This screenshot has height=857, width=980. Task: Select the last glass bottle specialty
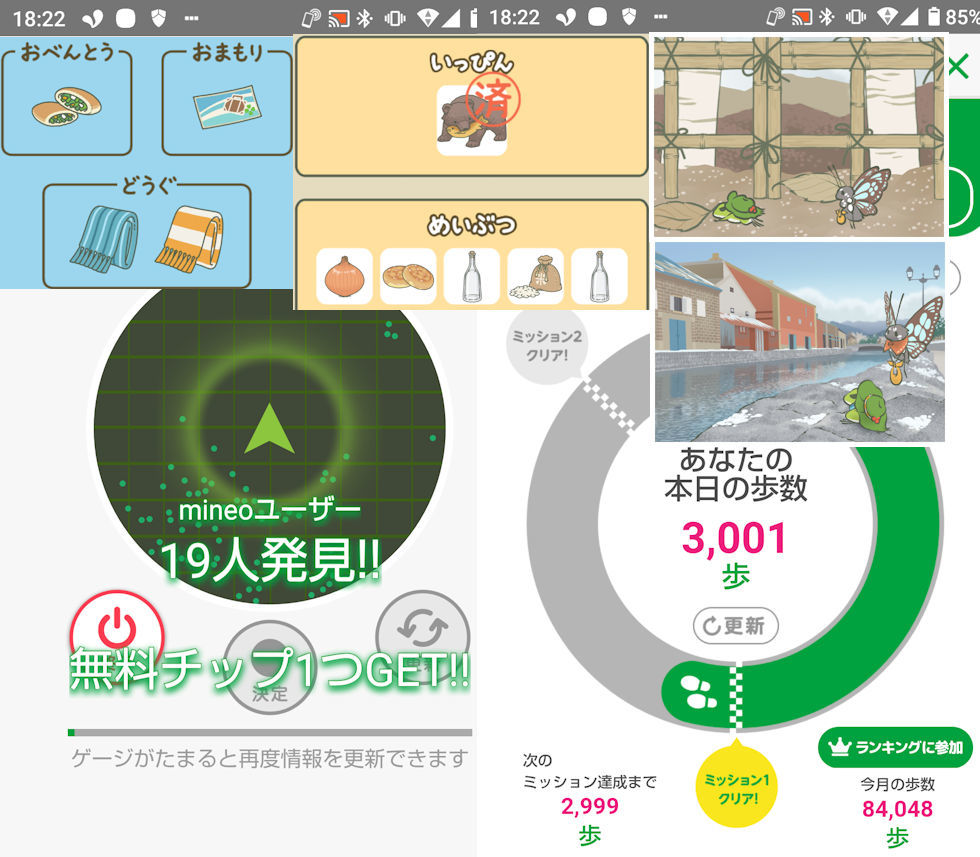[x=599, y=276]
